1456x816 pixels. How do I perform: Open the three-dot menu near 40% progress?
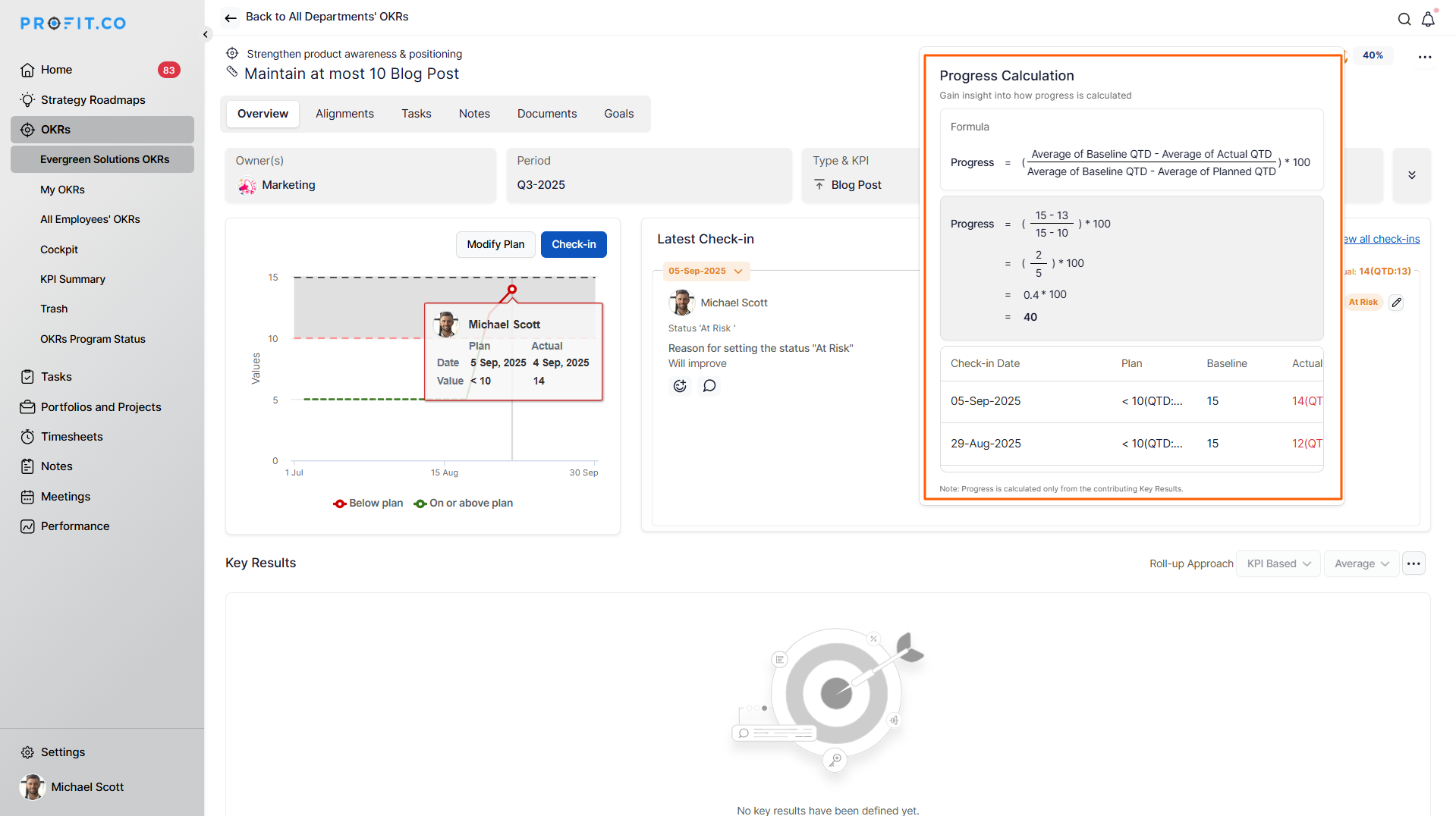tap(1425, 57)
